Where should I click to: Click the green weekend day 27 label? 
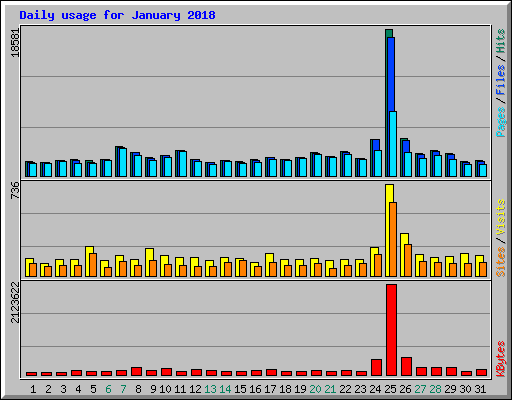point(420,389)
